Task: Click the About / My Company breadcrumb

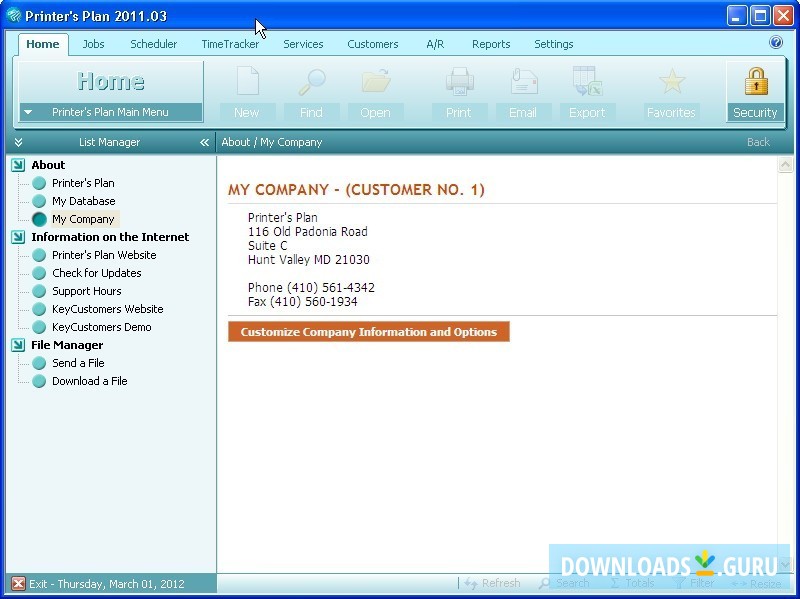Action: (271, 142)
